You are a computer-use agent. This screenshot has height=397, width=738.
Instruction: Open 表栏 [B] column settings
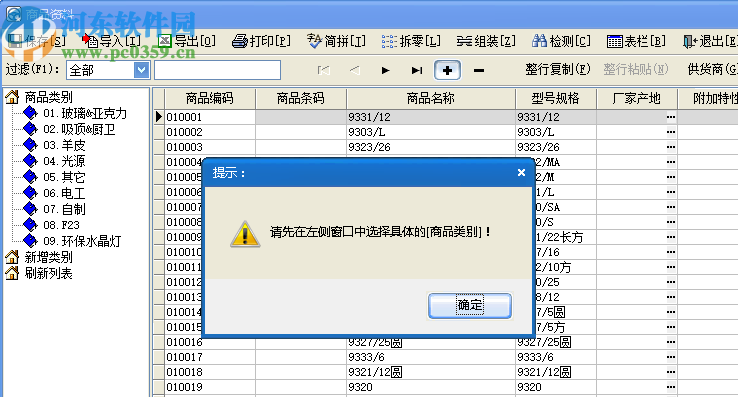[636, 41]
